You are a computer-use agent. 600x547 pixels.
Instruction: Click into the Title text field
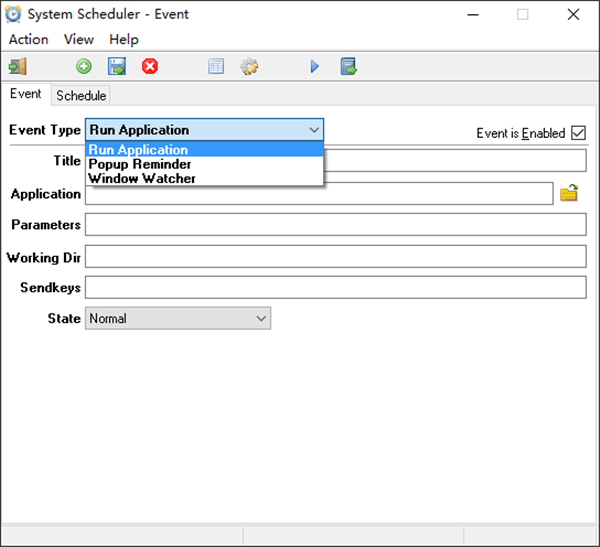pos(455,160)
